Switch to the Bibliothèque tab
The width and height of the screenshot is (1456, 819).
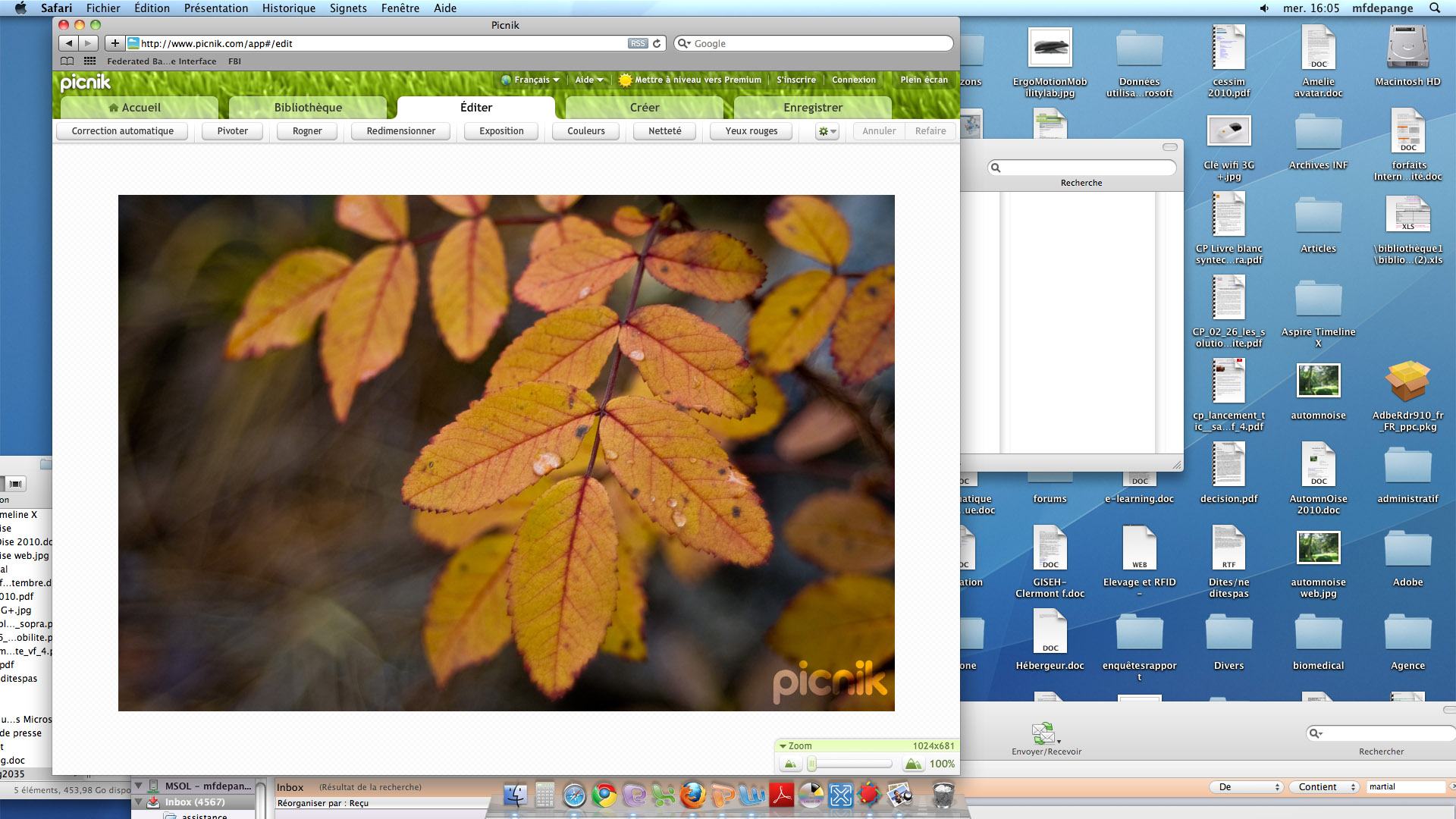pyautogui.click(x=308, y=108)
